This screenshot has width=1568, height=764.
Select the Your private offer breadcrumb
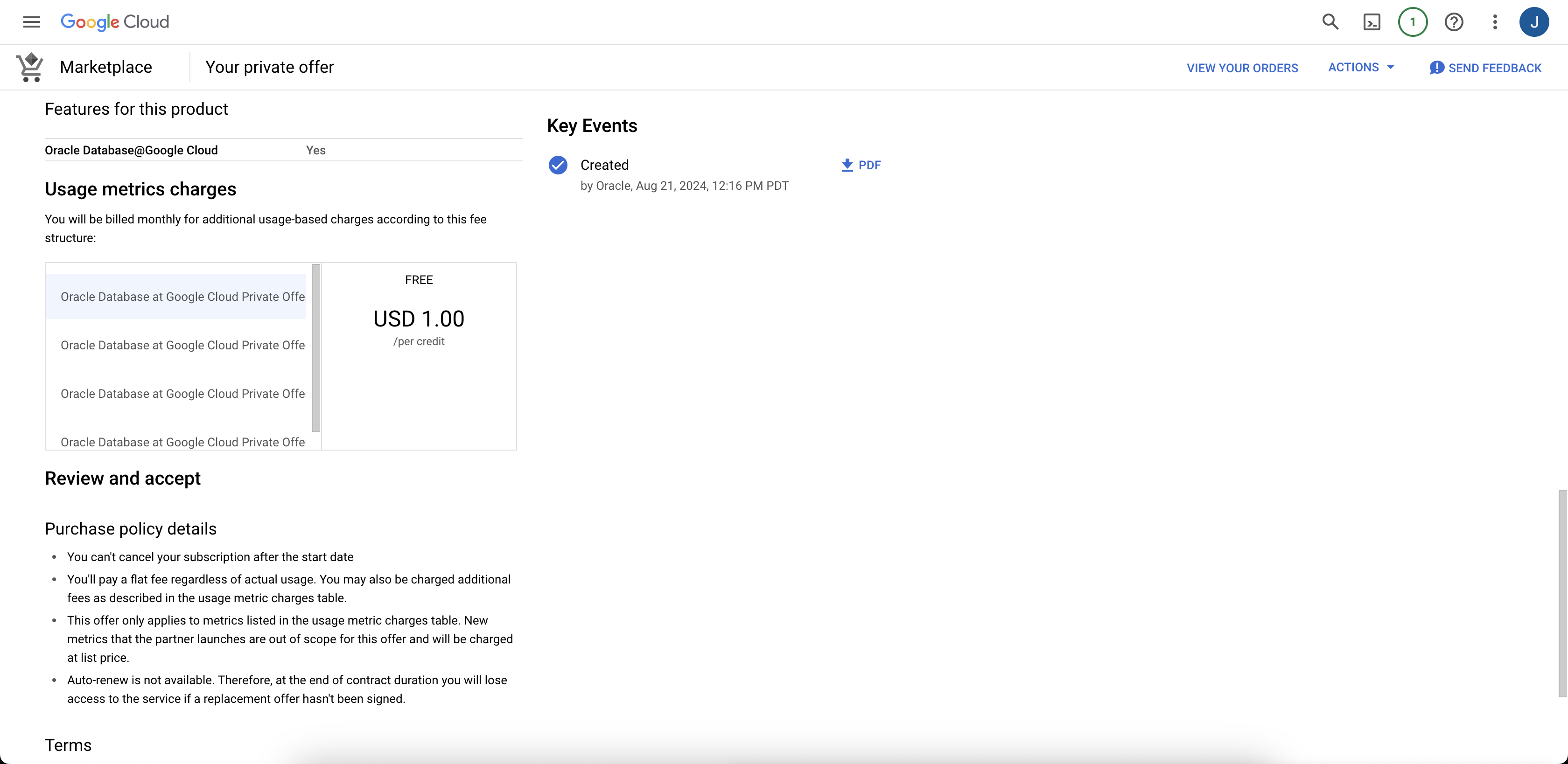(270, 67)
